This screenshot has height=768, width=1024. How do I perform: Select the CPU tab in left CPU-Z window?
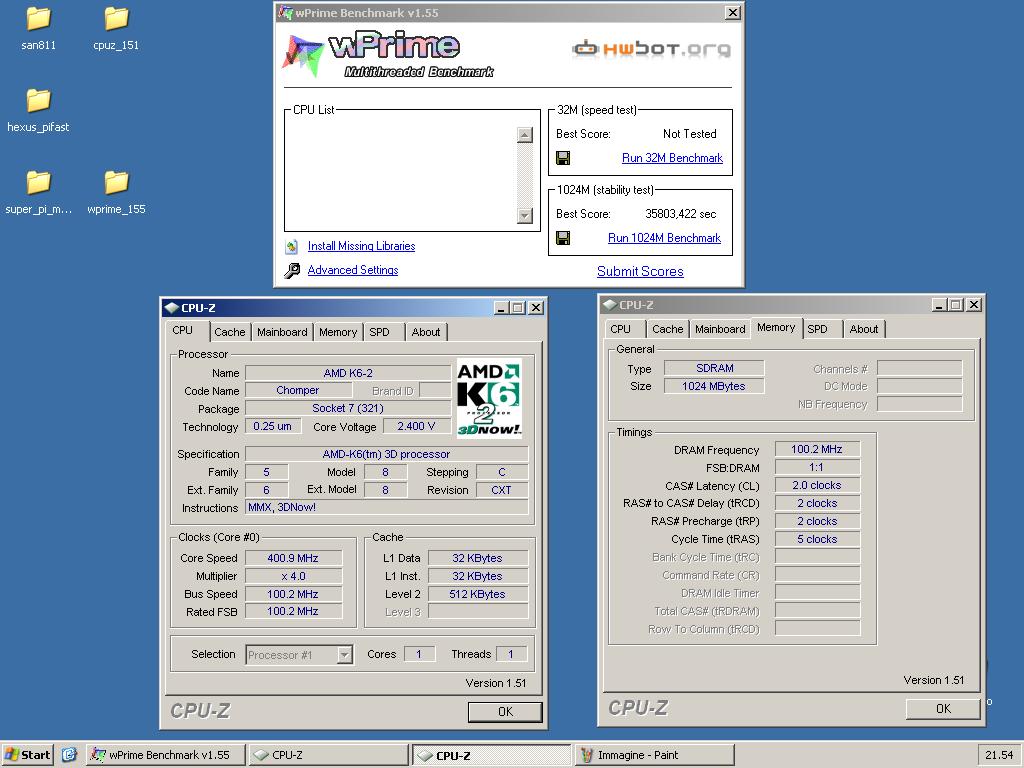click(x=182, y=331)
